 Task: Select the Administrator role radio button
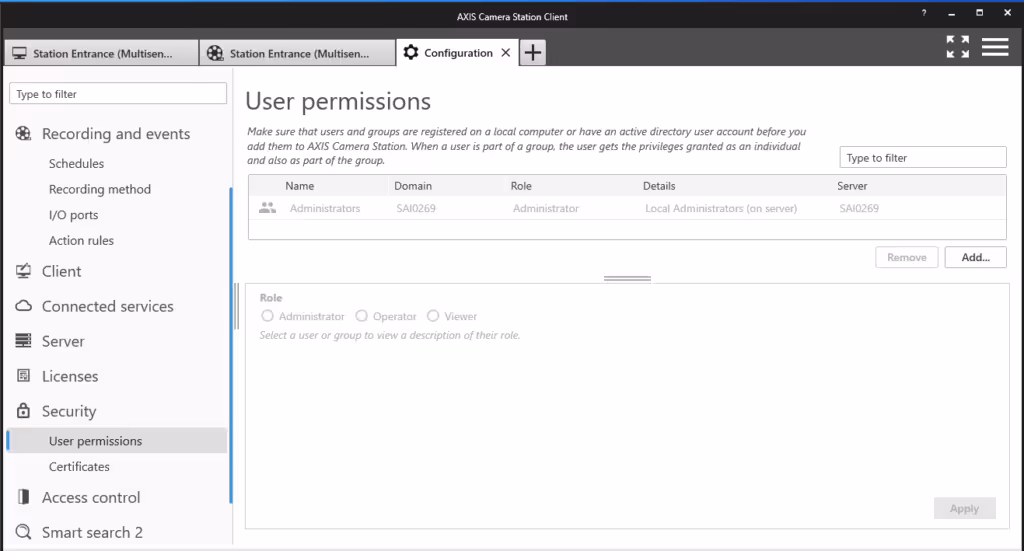coord(267,316)
